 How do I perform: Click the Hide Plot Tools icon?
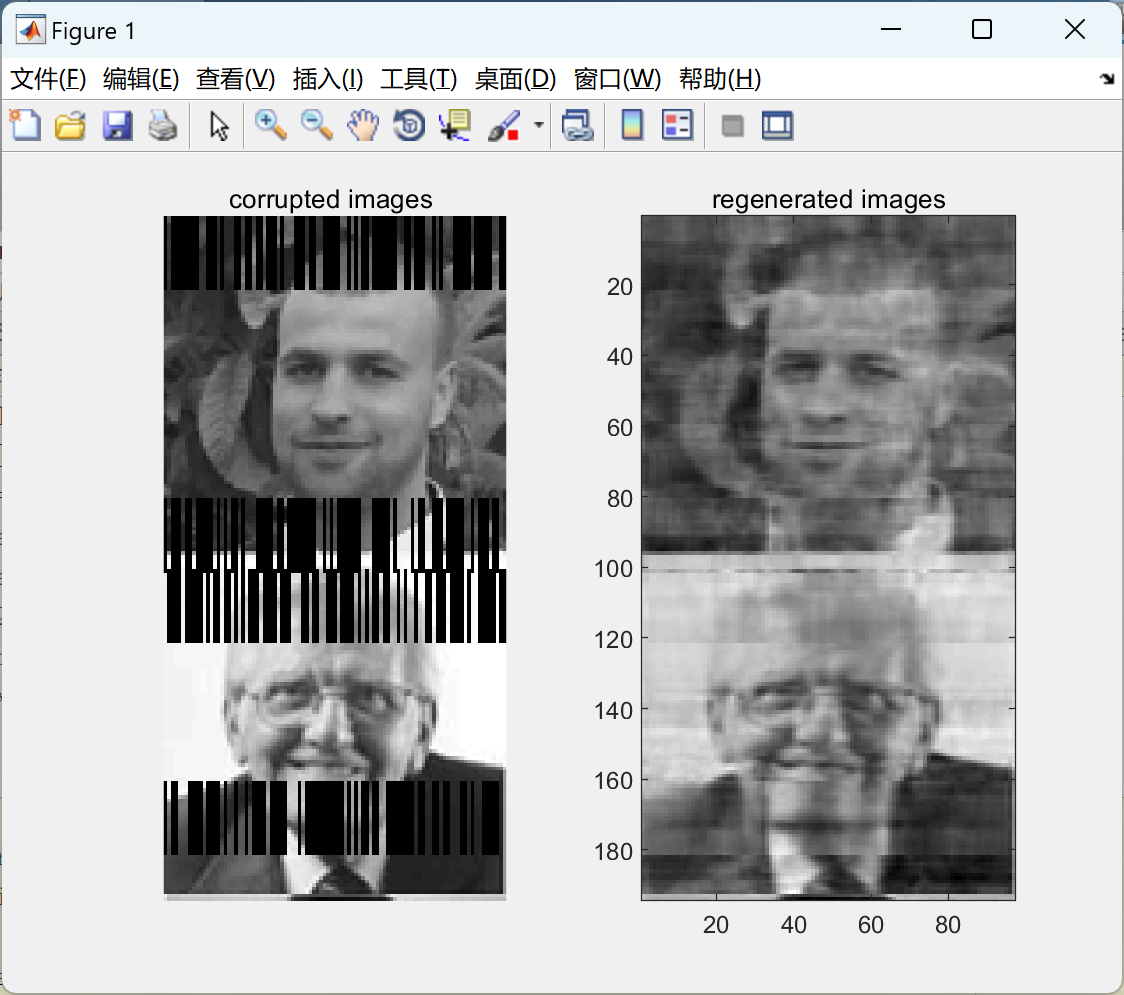[x=732, y=126]
